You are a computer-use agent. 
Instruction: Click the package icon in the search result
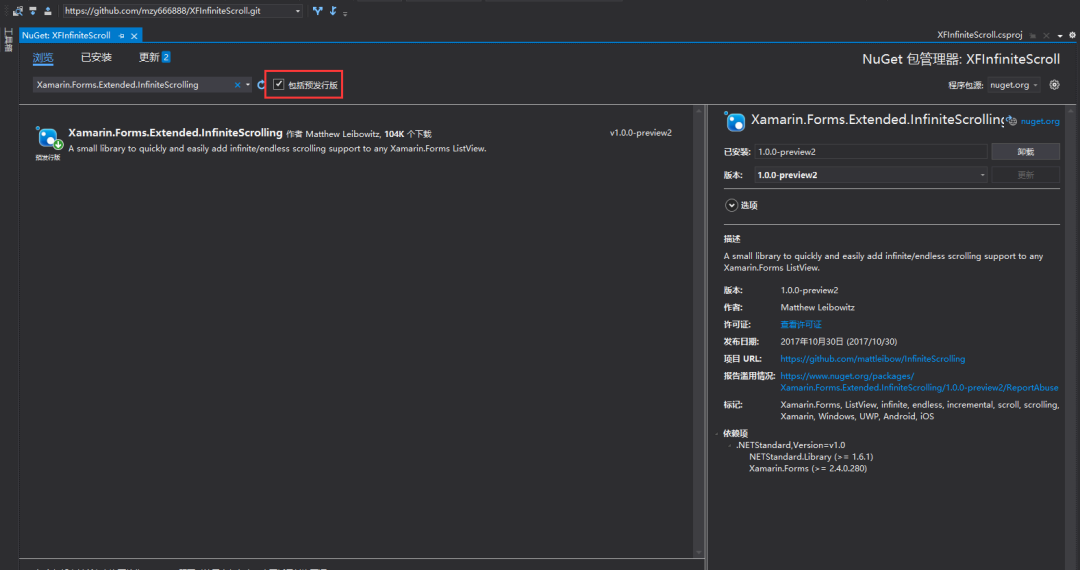click(x=48, y=138)
